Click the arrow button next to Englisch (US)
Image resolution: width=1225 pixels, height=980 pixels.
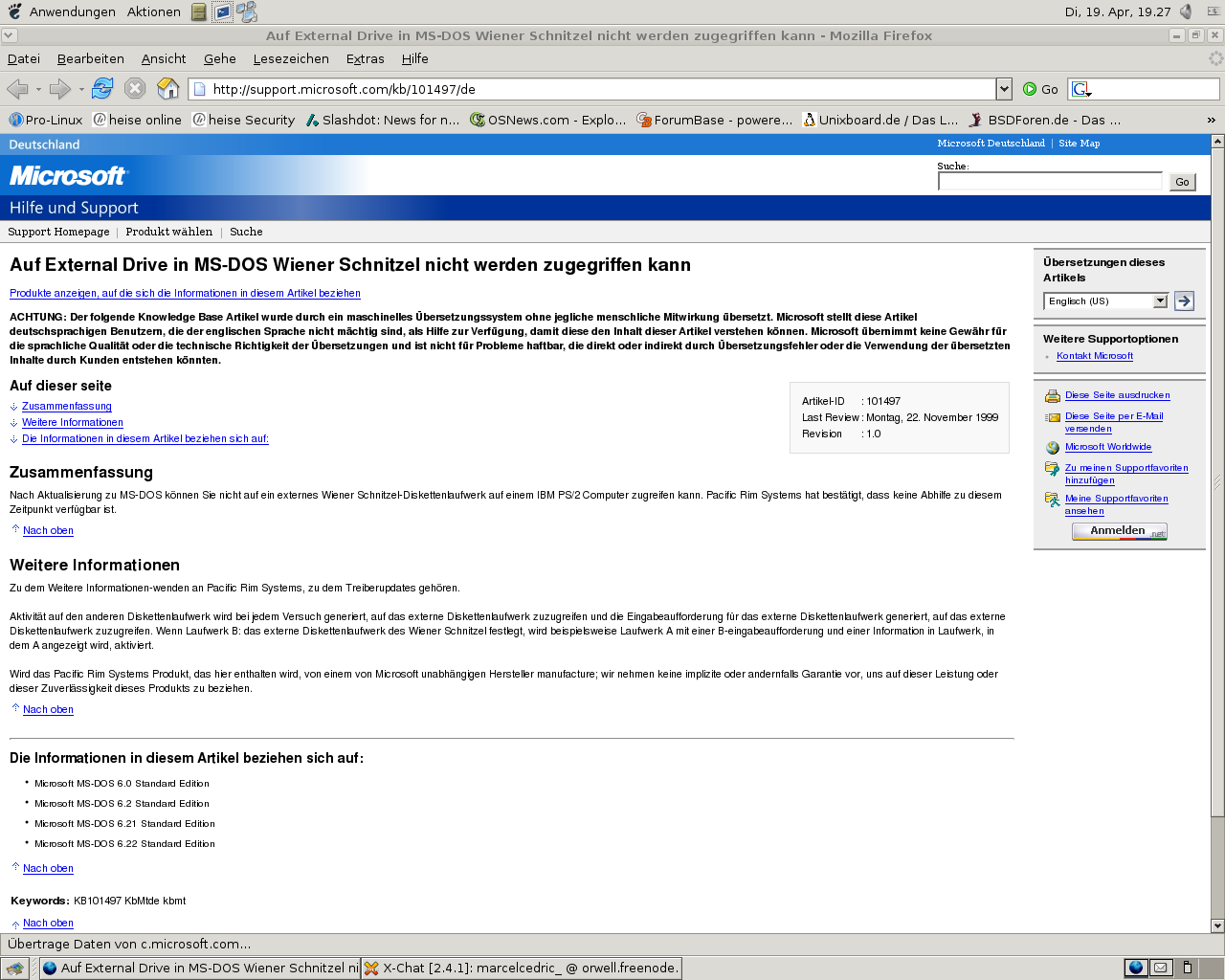(x=1184, y=301)
